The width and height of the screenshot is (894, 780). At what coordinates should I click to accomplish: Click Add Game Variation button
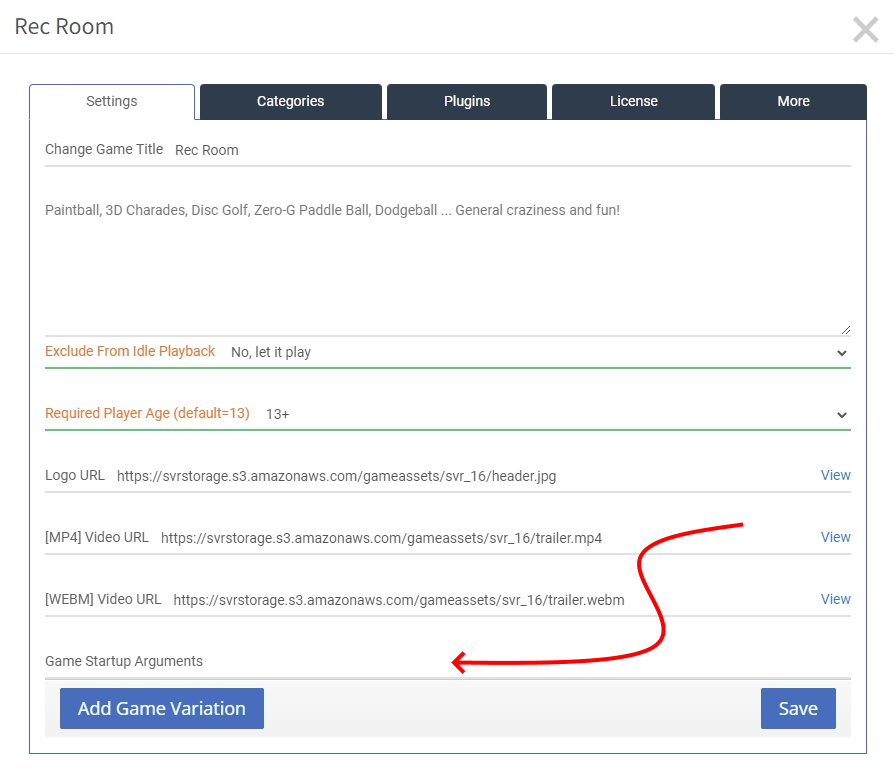(x=162, y=708)
